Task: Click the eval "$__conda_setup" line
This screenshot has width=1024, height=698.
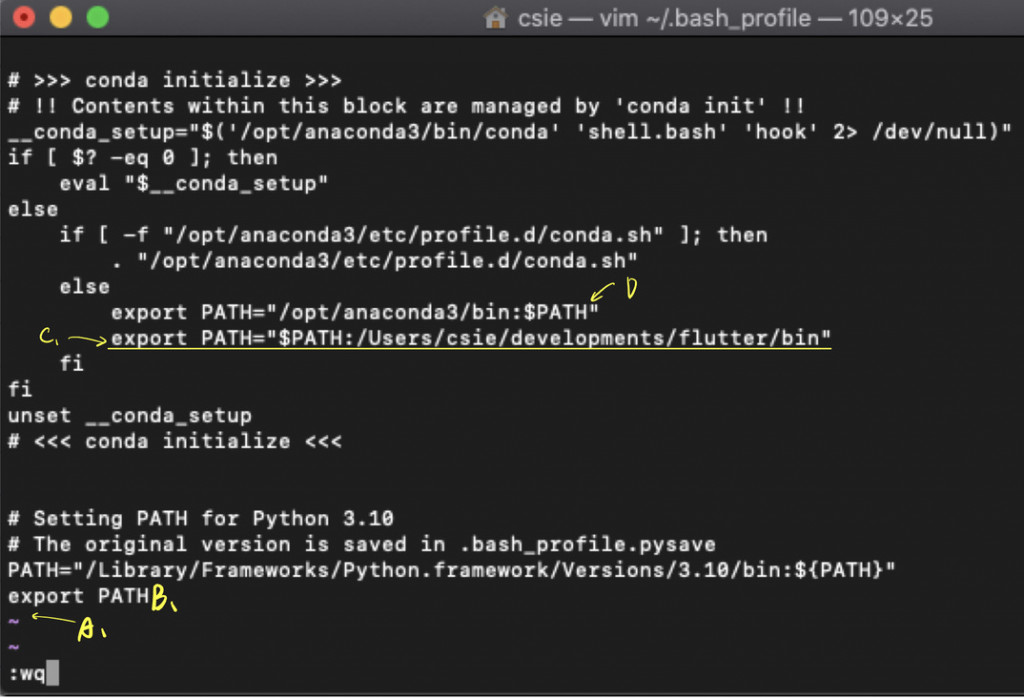Action: (193, 183)
